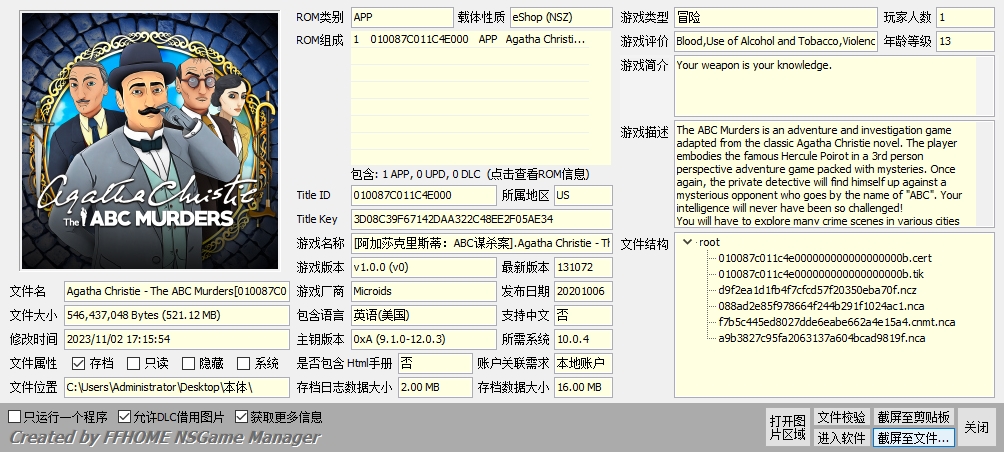The image size is (1004, 452).
Task: Click the Agatha Christie game cover image
Action: pos(149,140)
